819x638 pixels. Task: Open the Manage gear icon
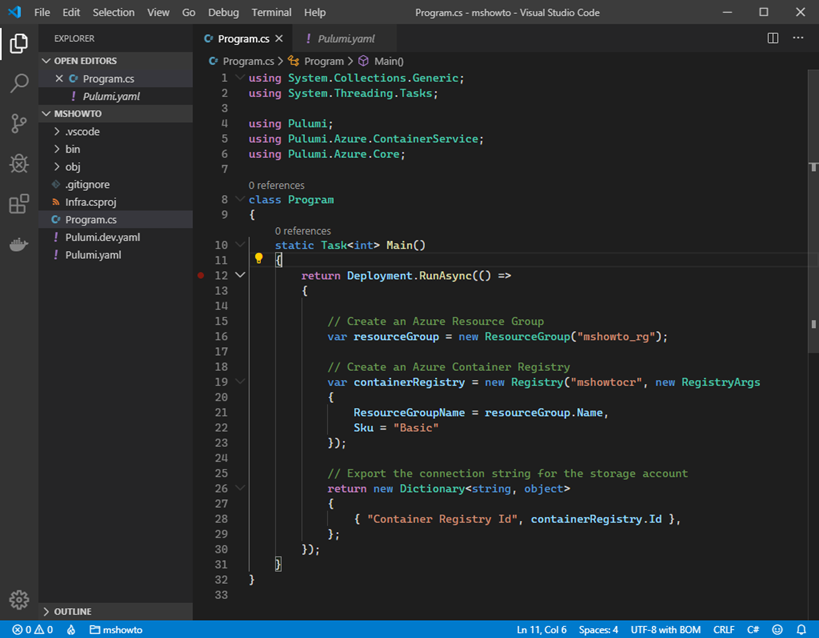tap(18, 599)
